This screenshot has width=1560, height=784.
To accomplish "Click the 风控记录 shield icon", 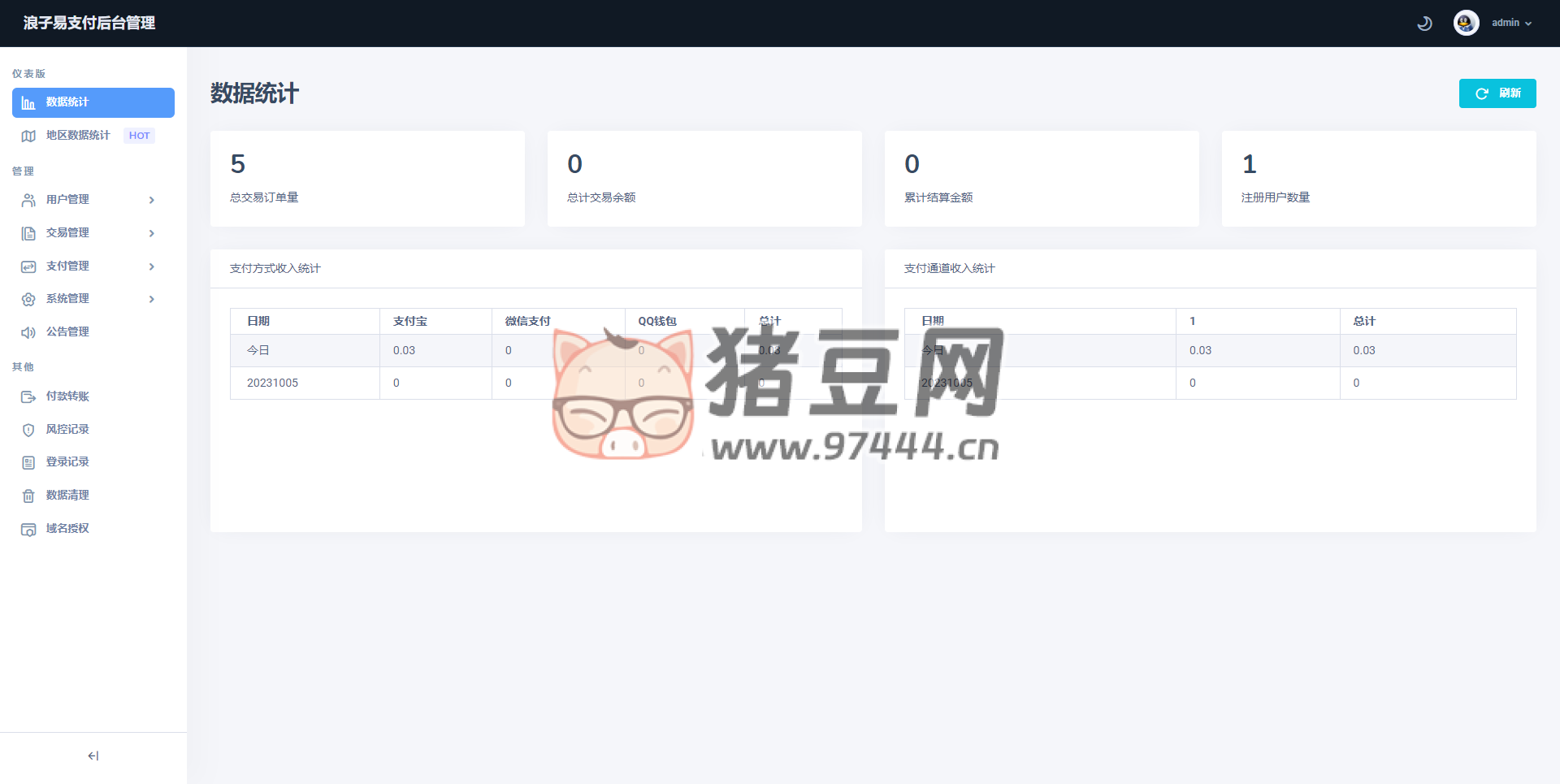I will [x=28, y=430].
